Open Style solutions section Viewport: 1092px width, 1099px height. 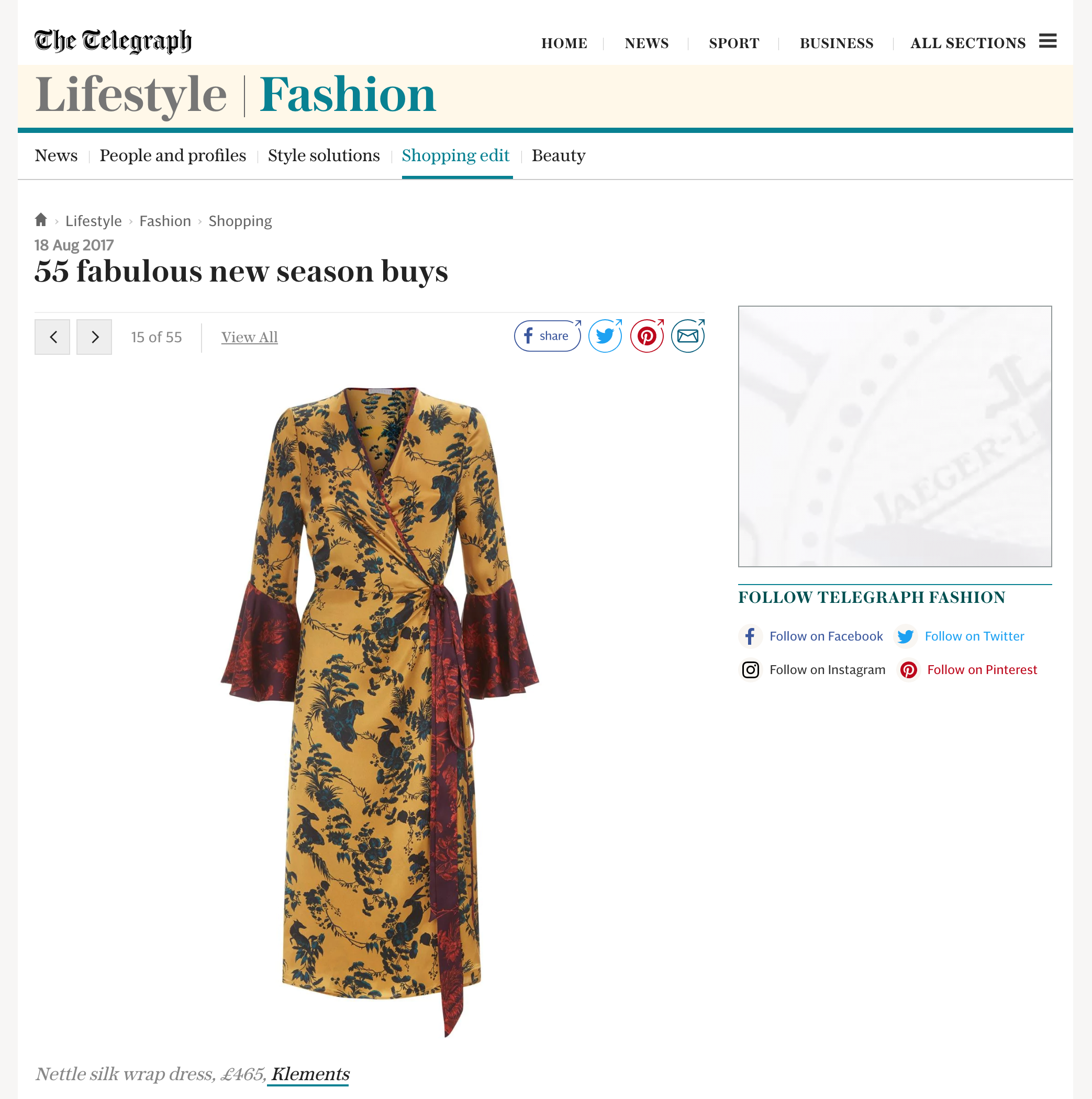(x=324, y=156)
